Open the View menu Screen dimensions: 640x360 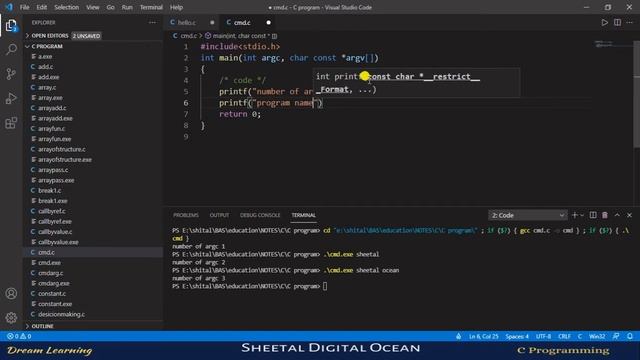(x=93, y=7)
